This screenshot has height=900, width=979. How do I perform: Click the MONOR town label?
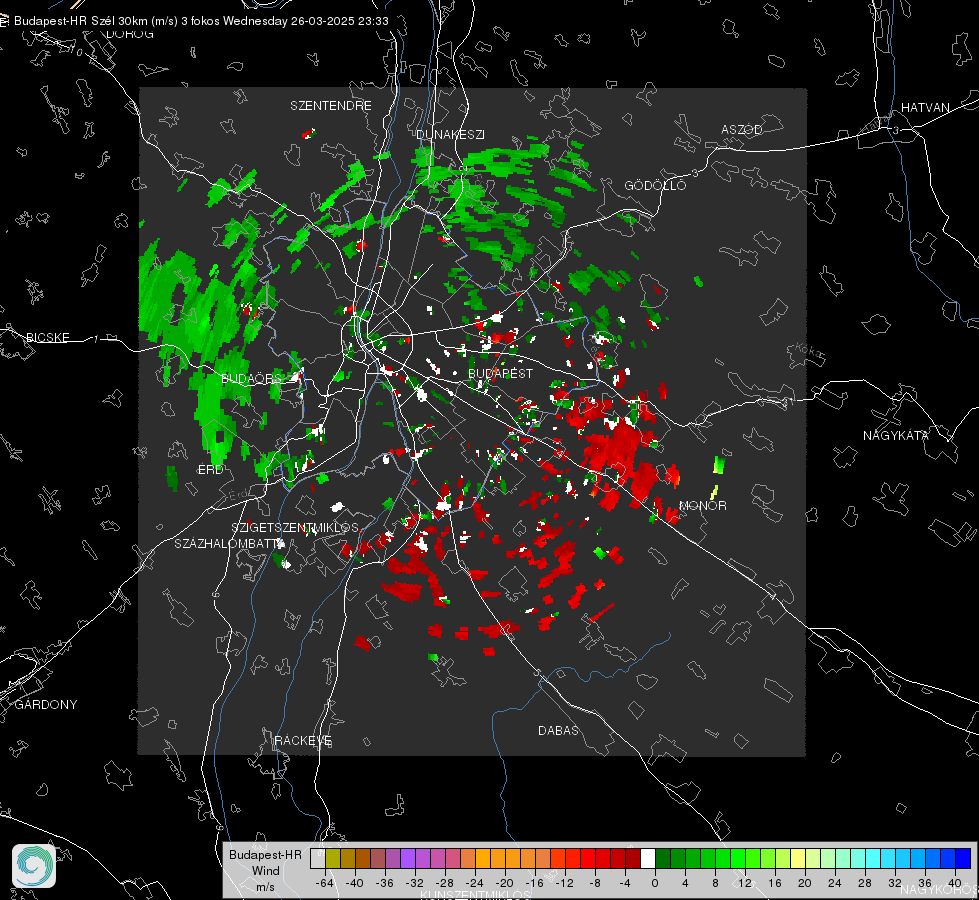tap(703, 506)
